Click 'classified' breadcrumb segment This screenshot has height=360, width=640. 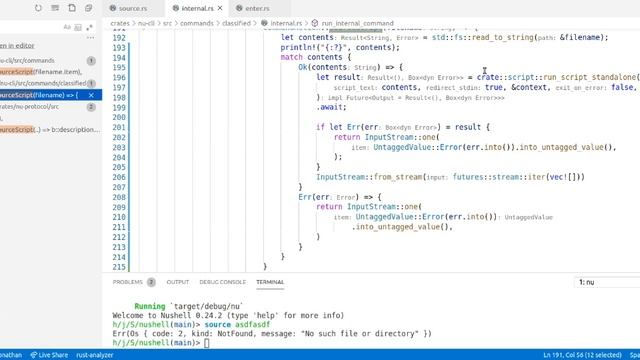pyautogui.click(x=236, y=23)
